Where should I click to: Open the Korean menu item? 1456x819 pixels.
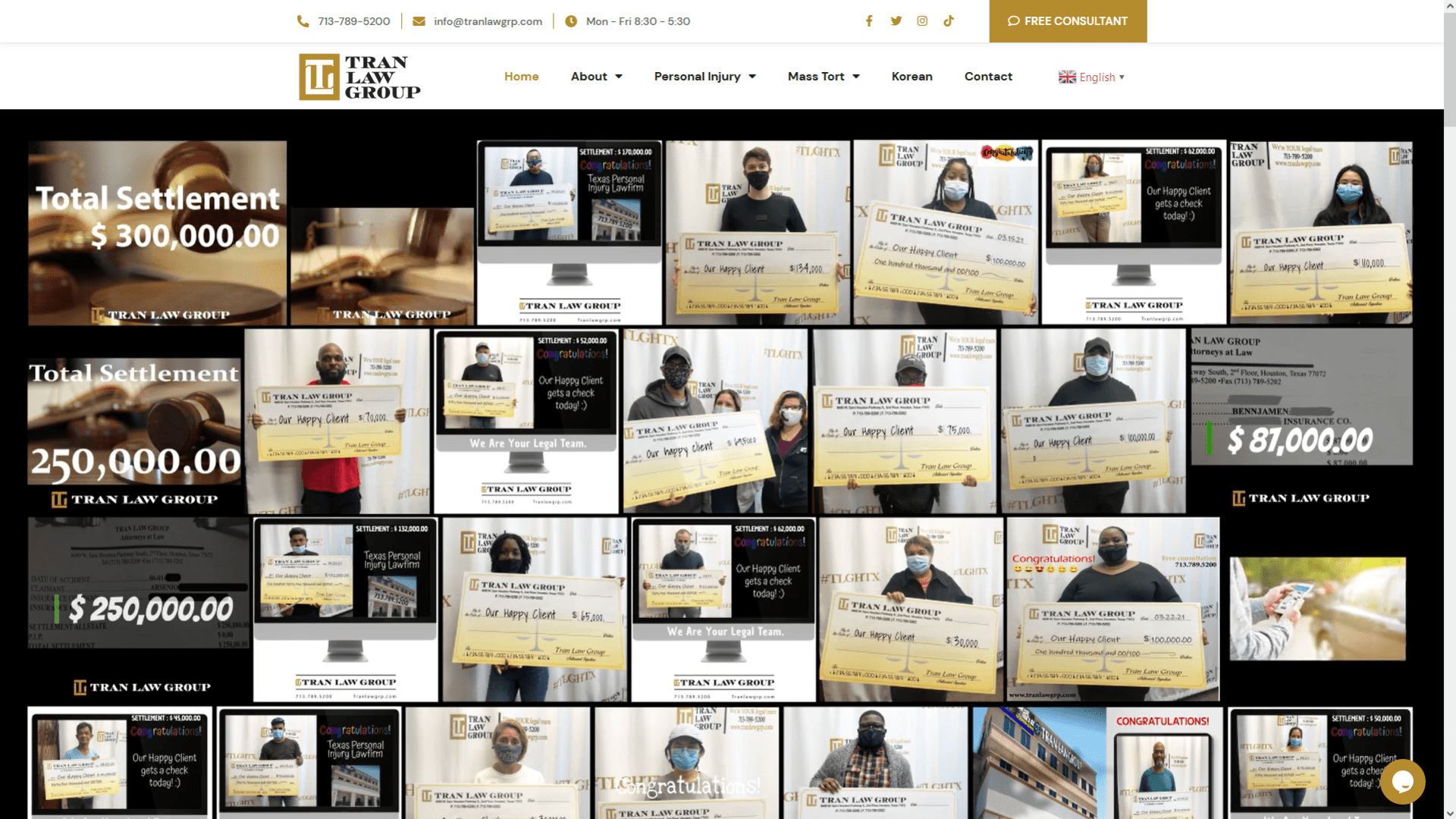click(x=912, y=77)
